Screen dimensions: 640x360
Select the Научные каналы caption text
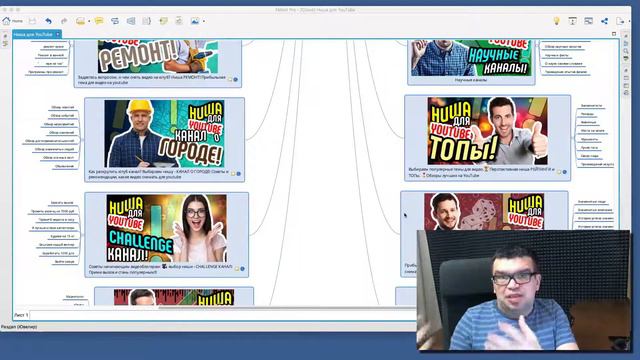[471, 80]
